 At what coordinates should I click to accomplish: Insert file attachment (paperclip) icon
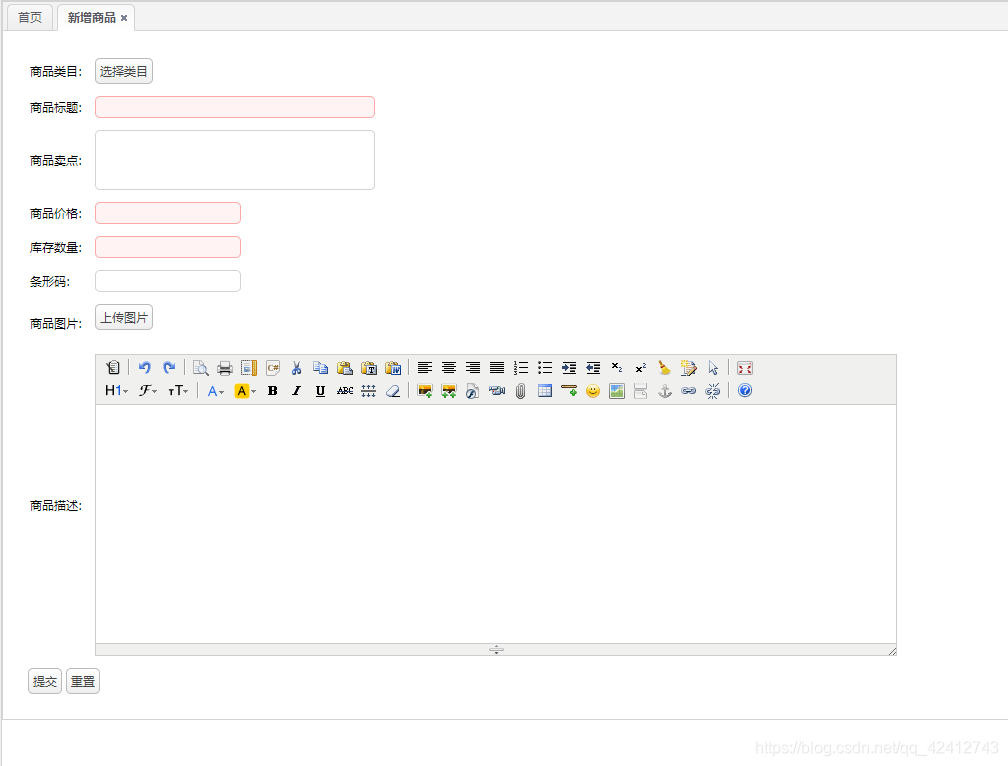coord(521,391)
